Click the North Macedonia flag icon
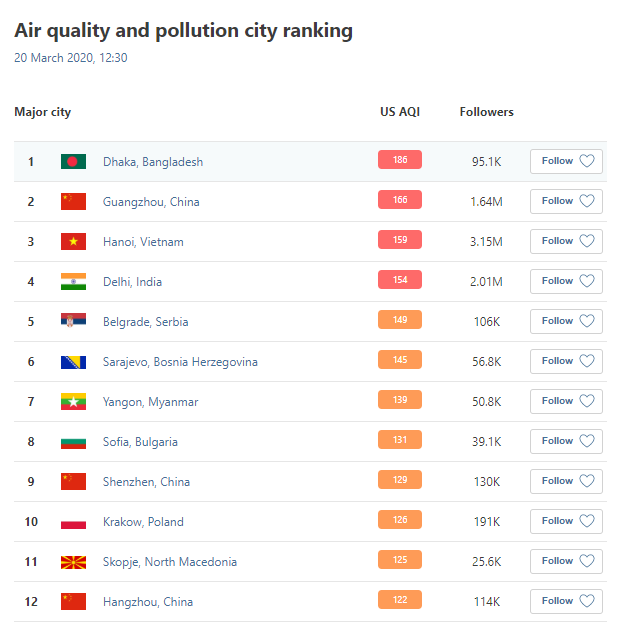The height and width of the screenshot is (624, 617). coord(73,562)
